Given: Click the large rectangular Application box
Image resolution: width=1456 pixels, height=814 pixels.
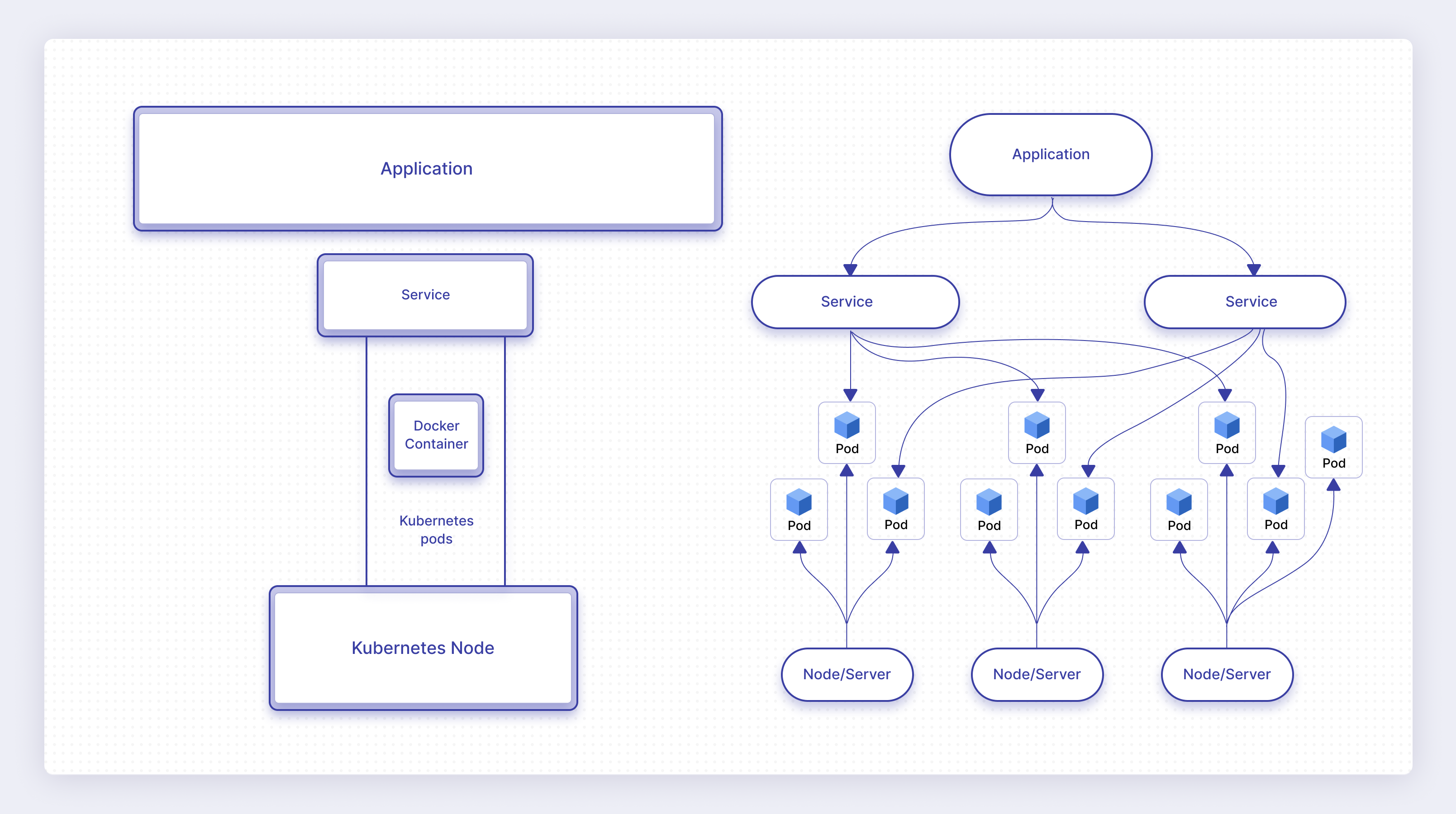Looking at the screenshot, I should [428, 168].
